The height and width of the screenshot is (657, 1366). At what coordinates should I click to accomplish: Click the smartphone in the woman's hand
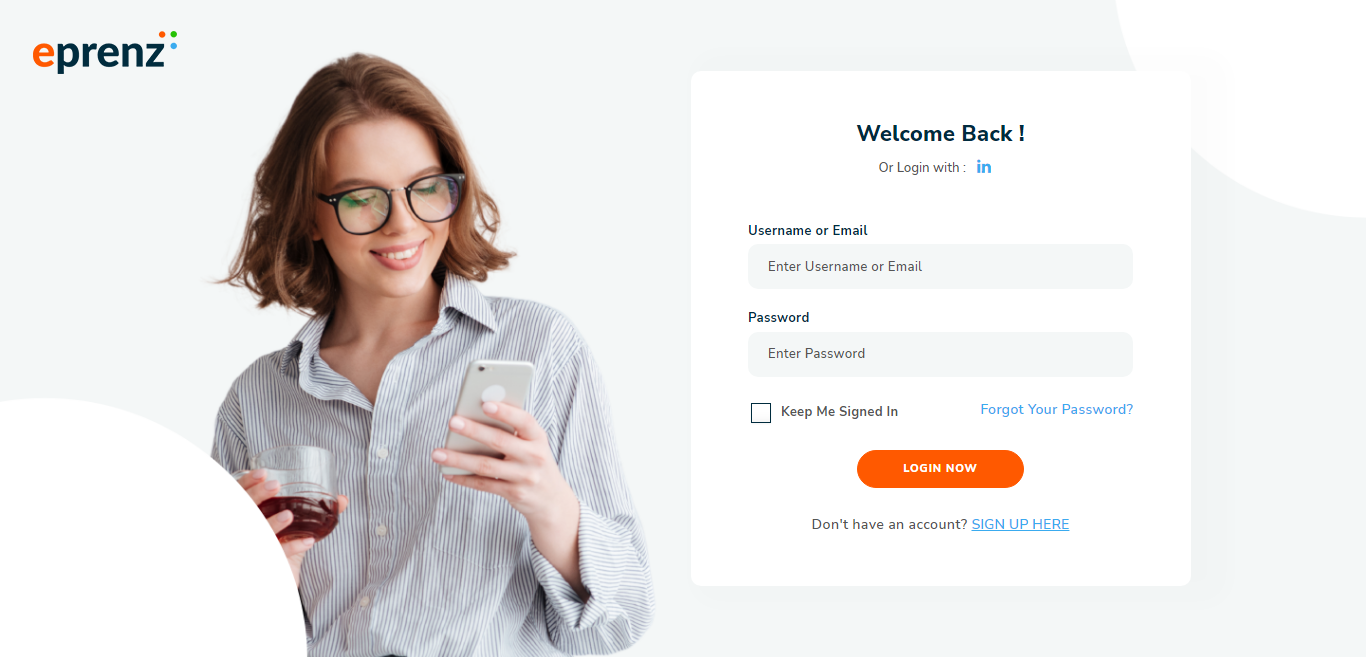point(489,412)
